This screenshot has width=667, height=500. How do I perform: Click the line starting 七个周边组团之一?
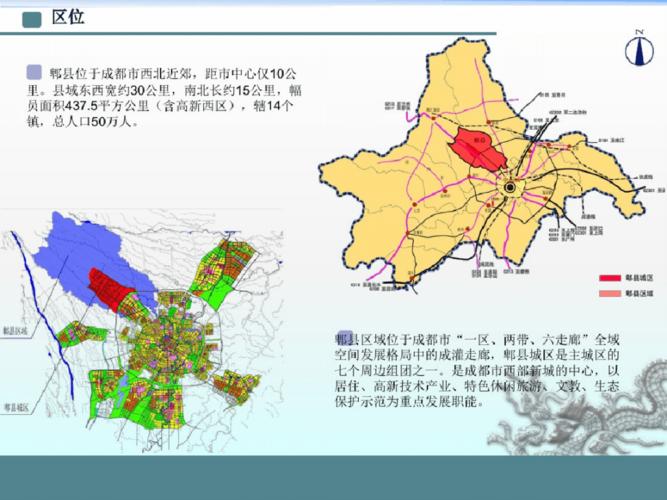click(477, 370)
